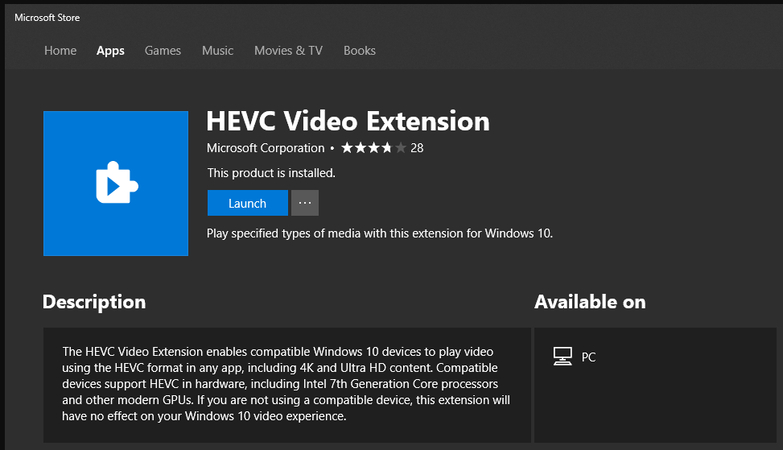Switch to the Games tab
Viewport: 783px width, 450px height.
tap(163, 50)
